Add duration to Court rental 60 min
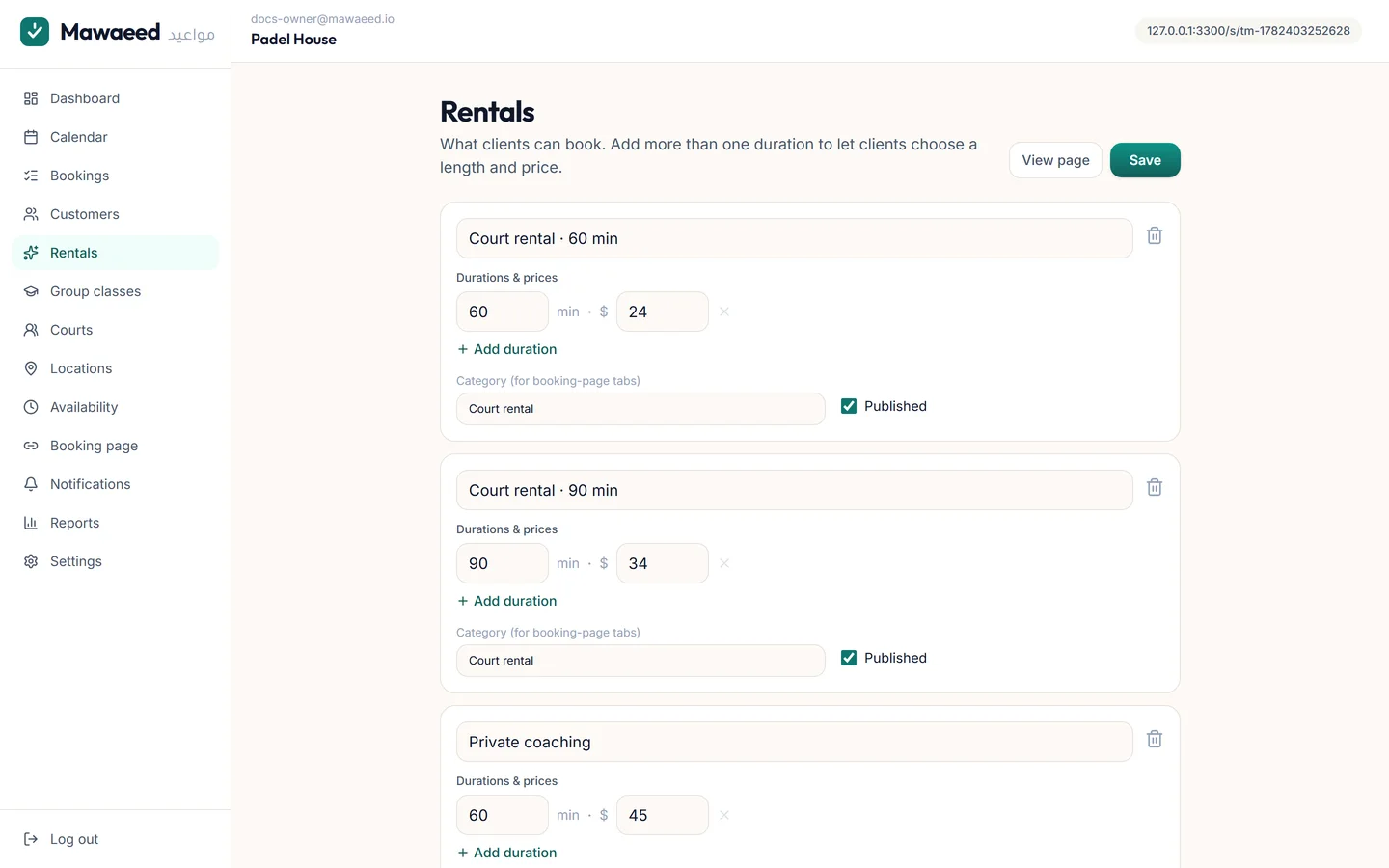Image resolution: width=1389 pixels, height=868 pixels. (507, 349)
